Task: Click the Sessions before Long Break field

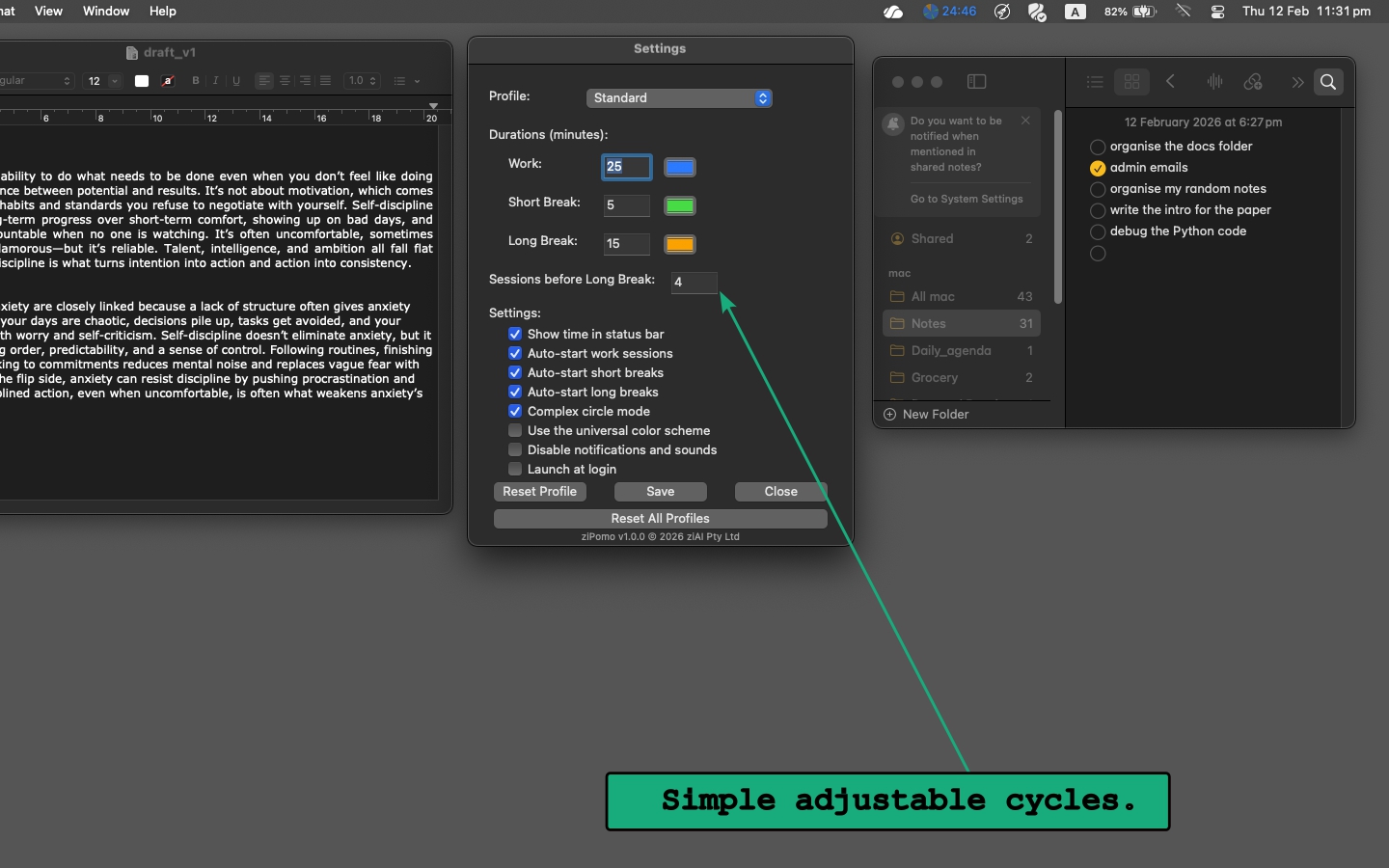Action: pos(694,282)
